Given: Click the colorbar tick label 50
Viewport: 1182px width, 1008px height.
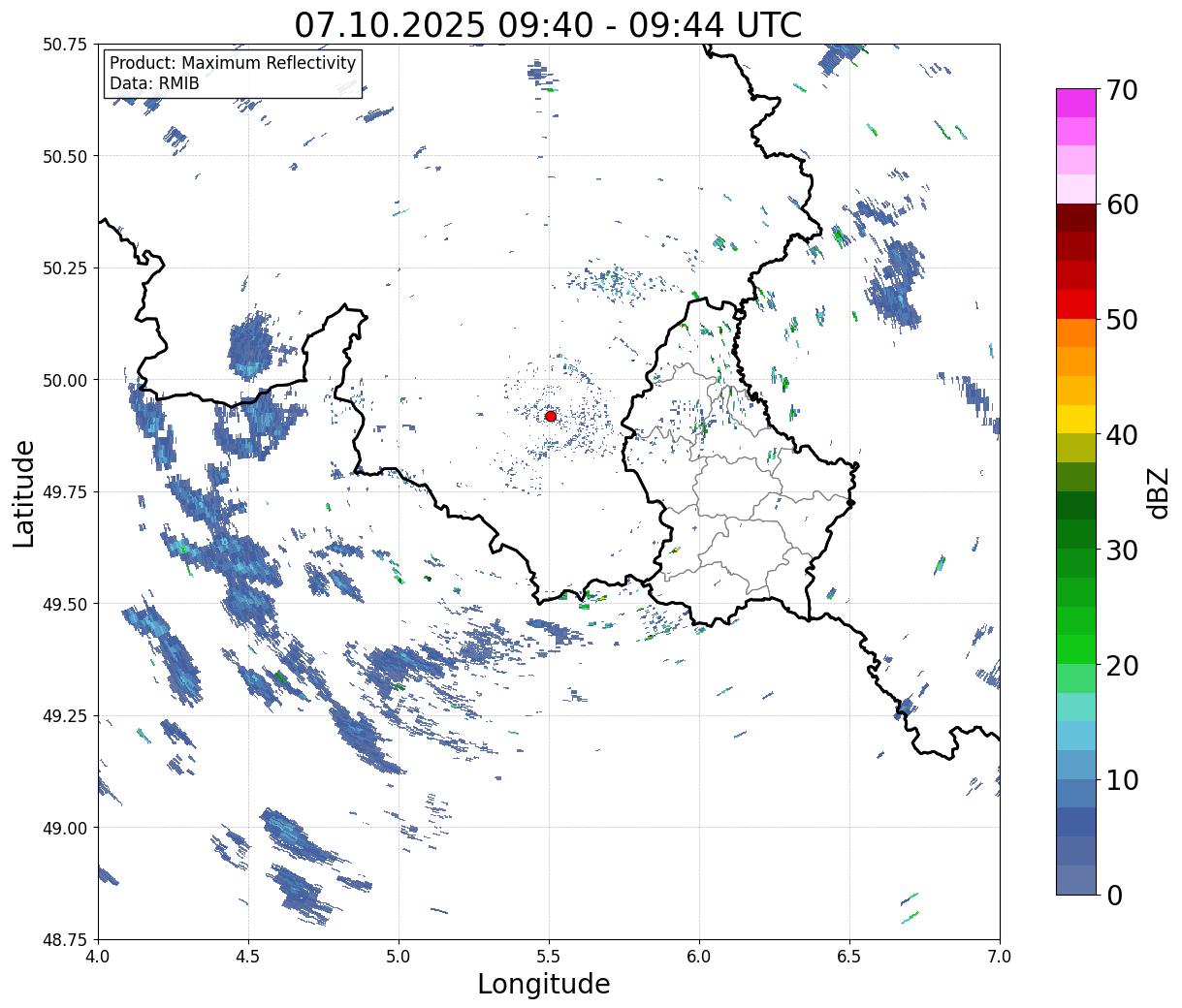Looking at the screenshot, I should click(1123, 320).
